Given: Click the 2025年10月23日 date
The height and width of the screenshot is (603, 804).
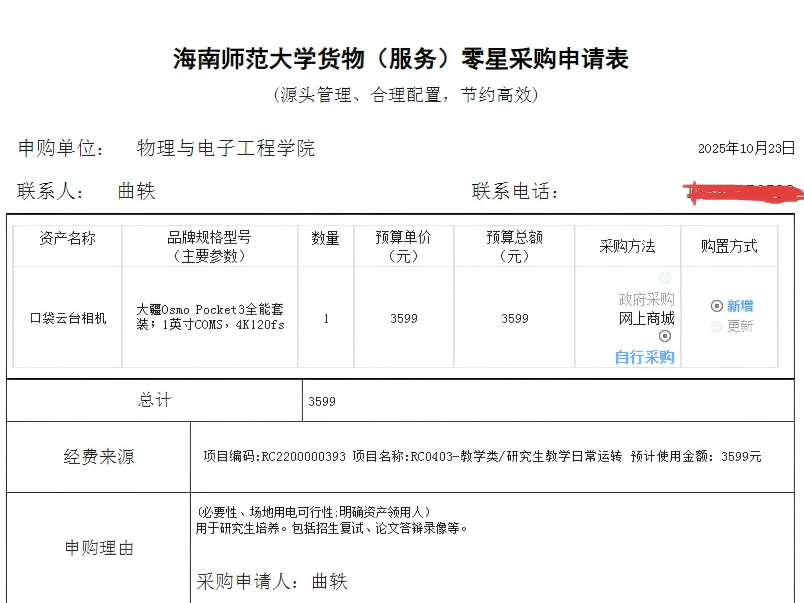Looking at the screenshot, I should tap(746, 148).
